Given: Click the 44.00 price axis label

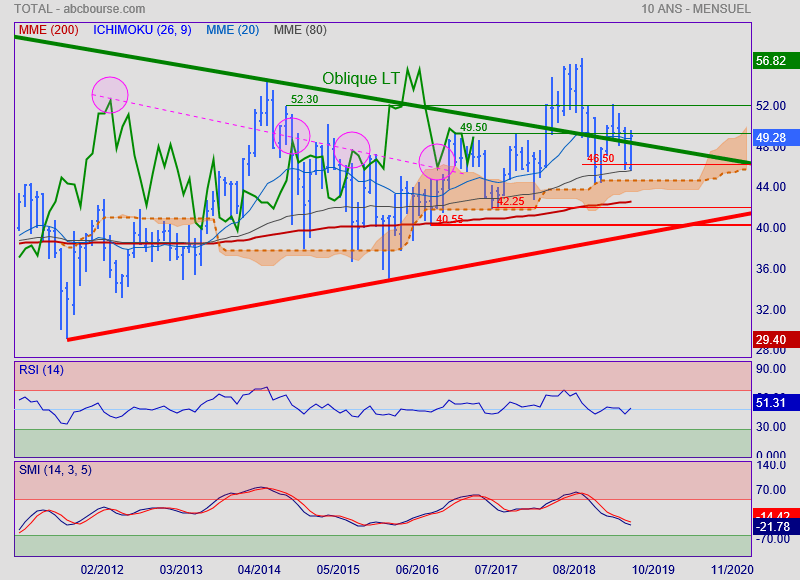Looking at the screenshot, I should click(x=771, y=187).
